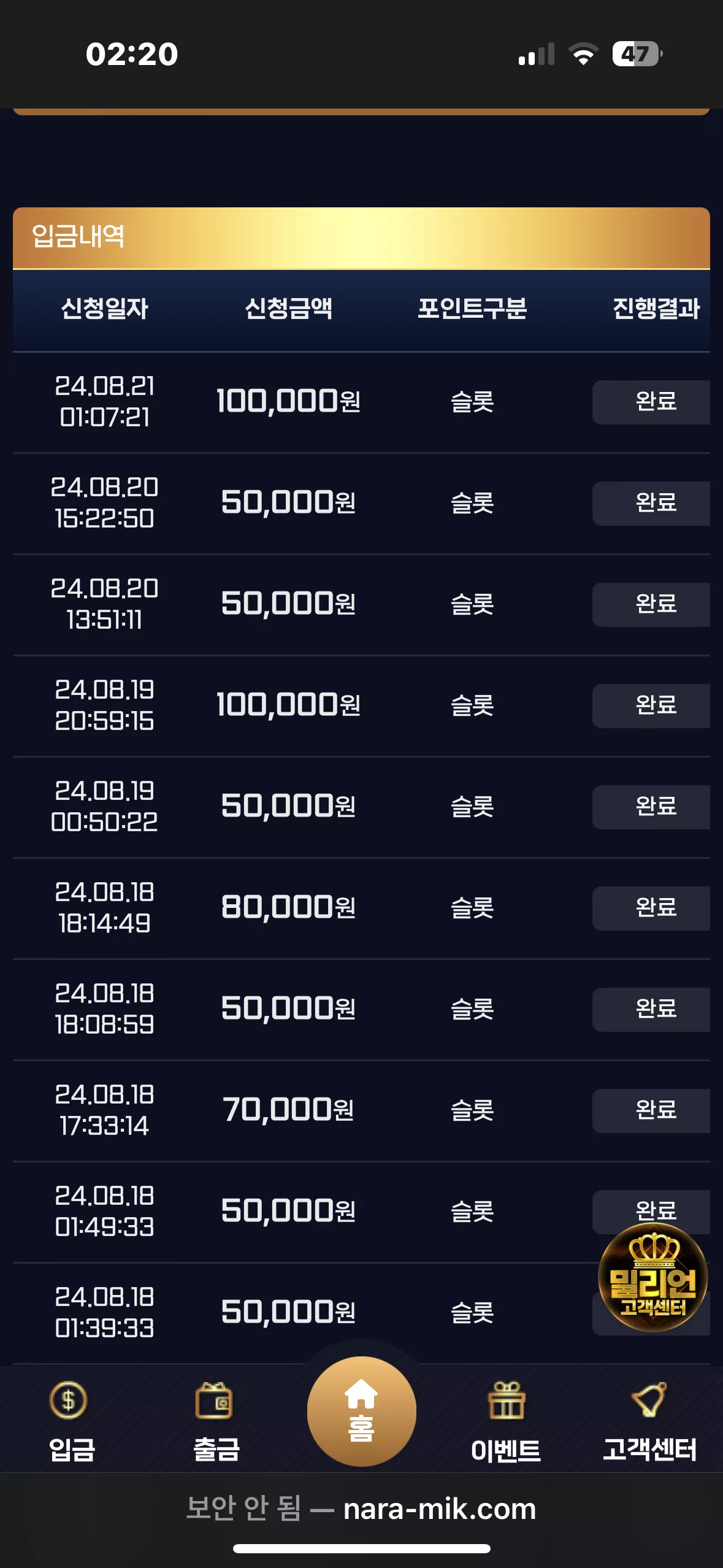Tap the home indicator bar at bottom
The width and height of the screenshot is (723, 1568).
point(361,1548)
